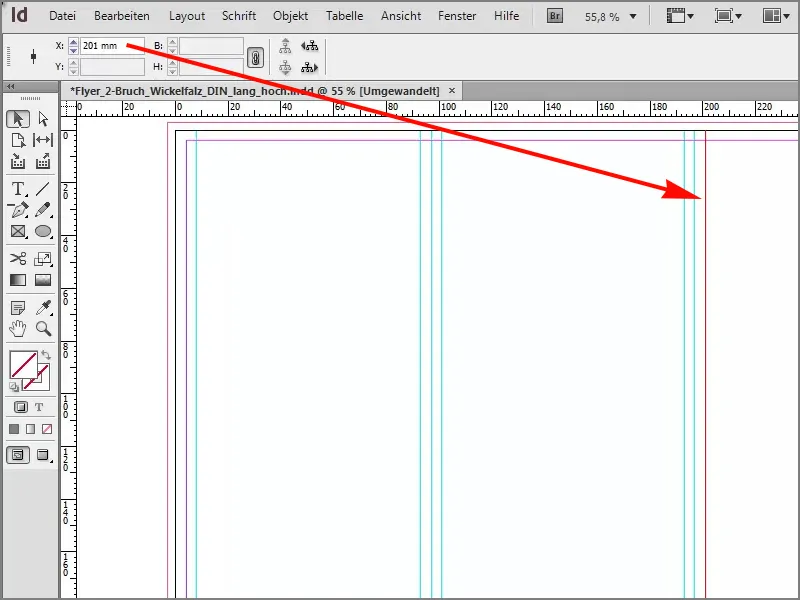This screenshot has height=600, width=800.
Task: Open View Options dropdown
Action: [680, 16]
